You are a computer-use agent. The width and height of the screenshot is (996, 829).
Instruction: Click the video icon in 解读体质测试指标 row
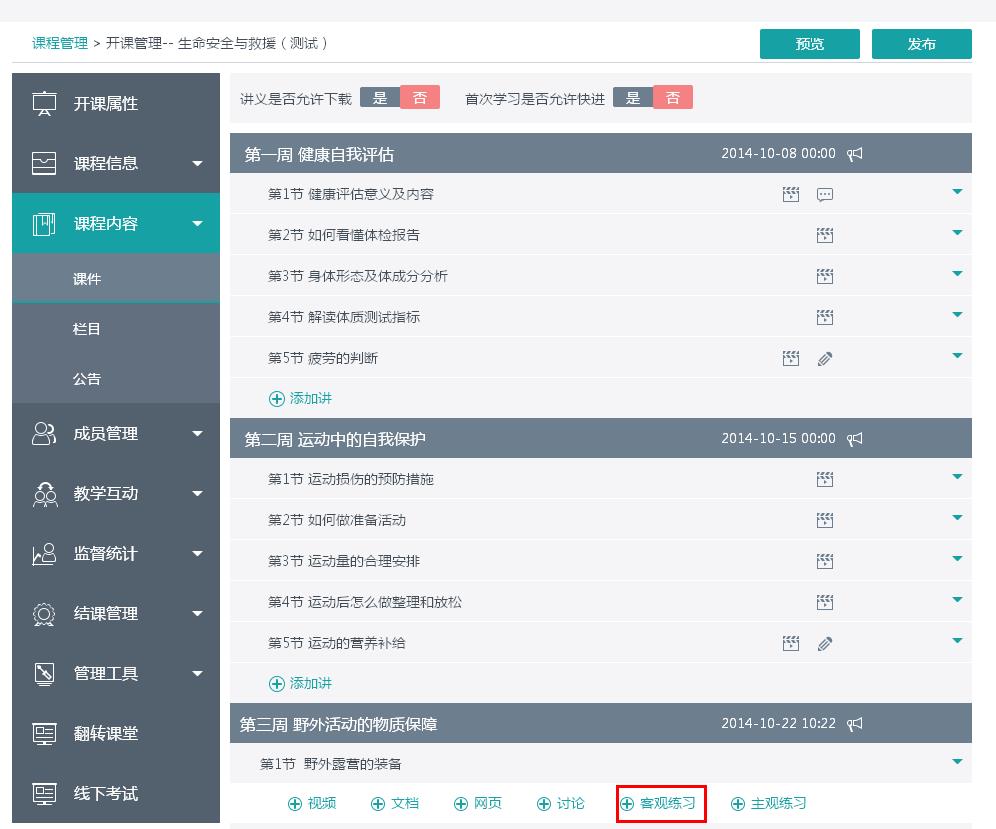point(825,317)
